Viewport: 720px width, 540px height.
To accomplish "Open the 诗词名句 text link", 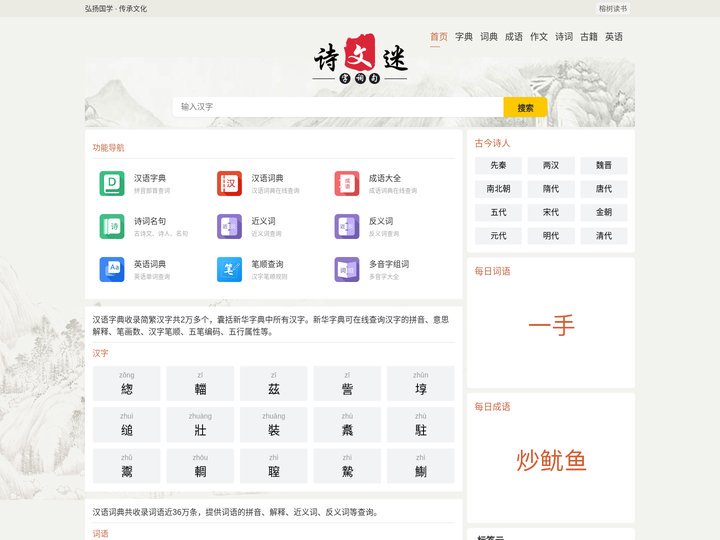I will click(150, 221).
